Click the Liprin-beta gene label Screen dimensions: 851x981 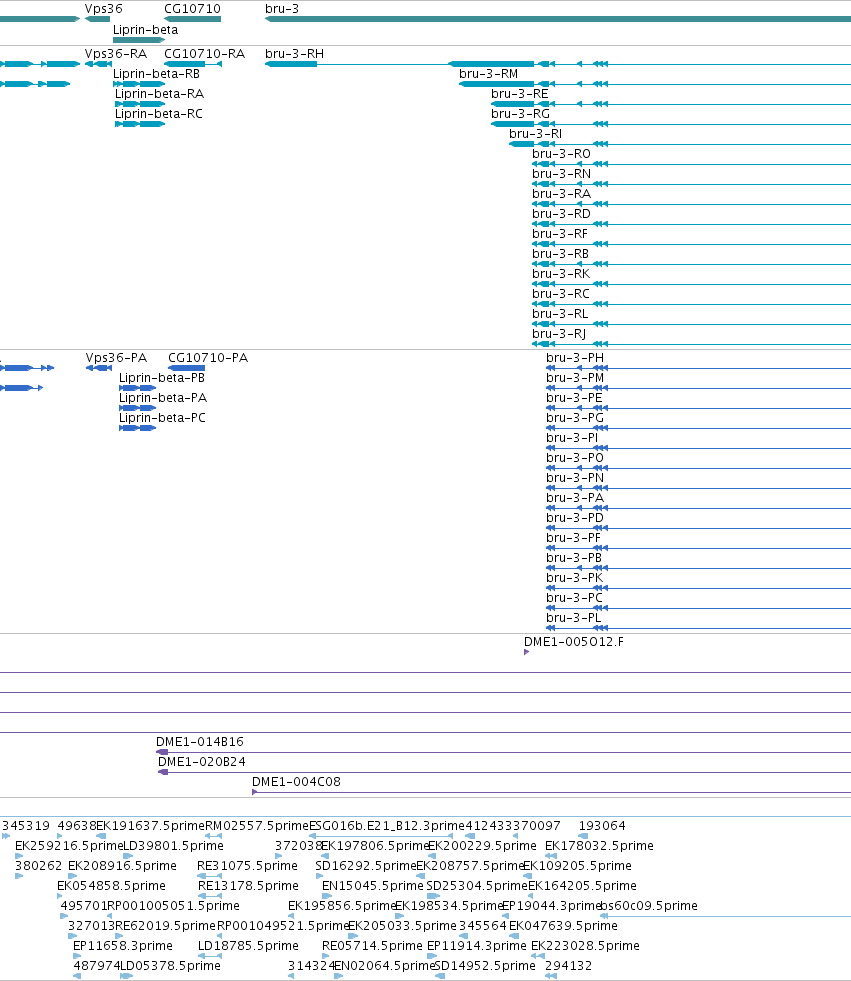145,29
